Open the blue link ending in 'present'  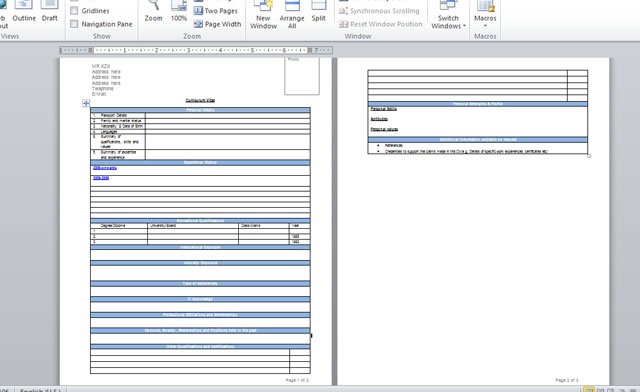tap(105, 168)
